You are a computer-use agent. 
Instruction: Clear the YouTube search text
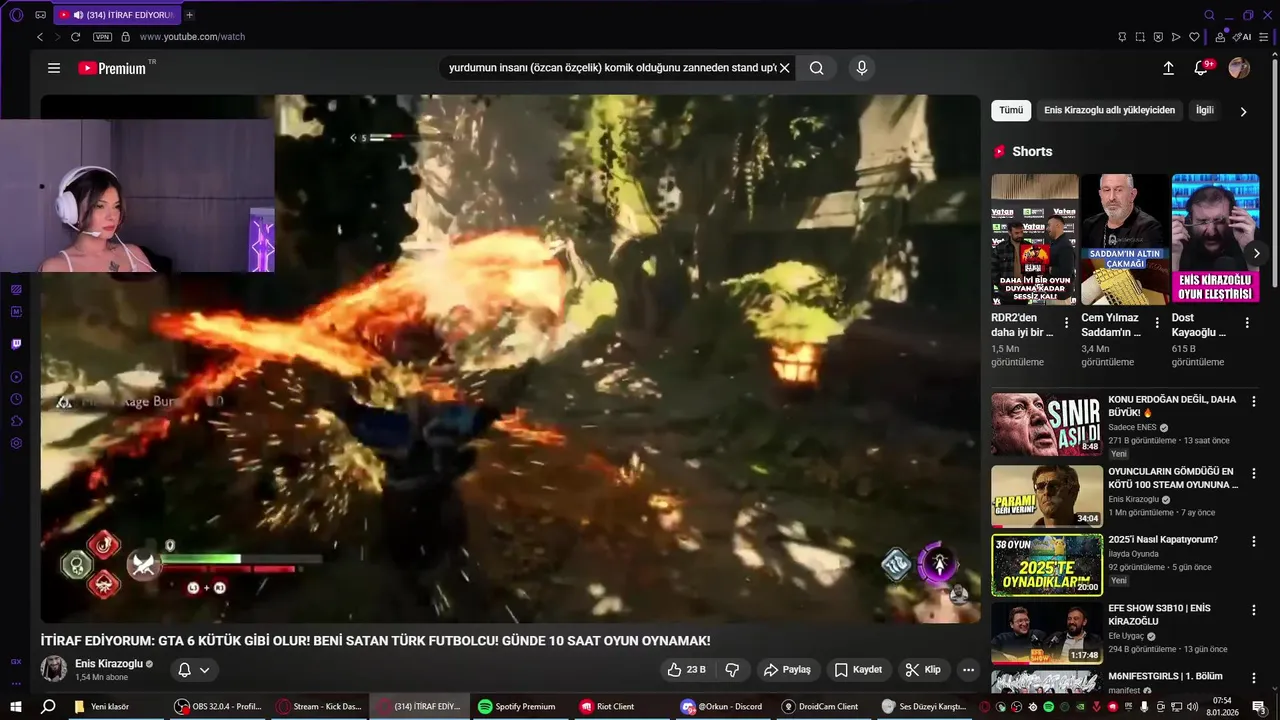click(x=785, y=68)
